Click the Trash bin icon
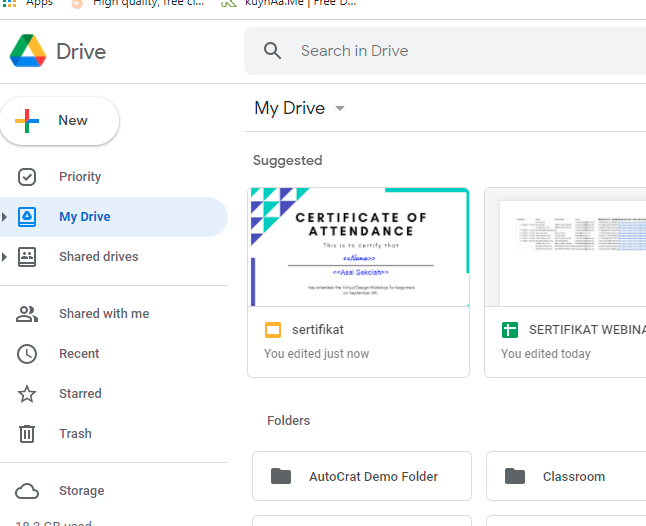The height and width of the screenshot is (526, 646). tap(27, 434)
